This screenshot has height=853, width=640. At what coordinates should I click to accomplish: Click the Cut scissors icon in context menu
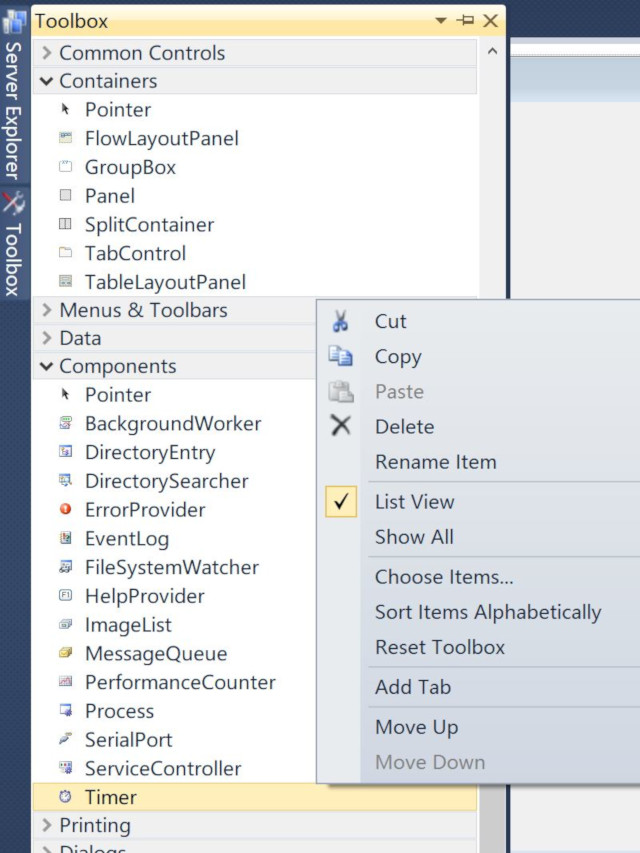tap(341, 321)
